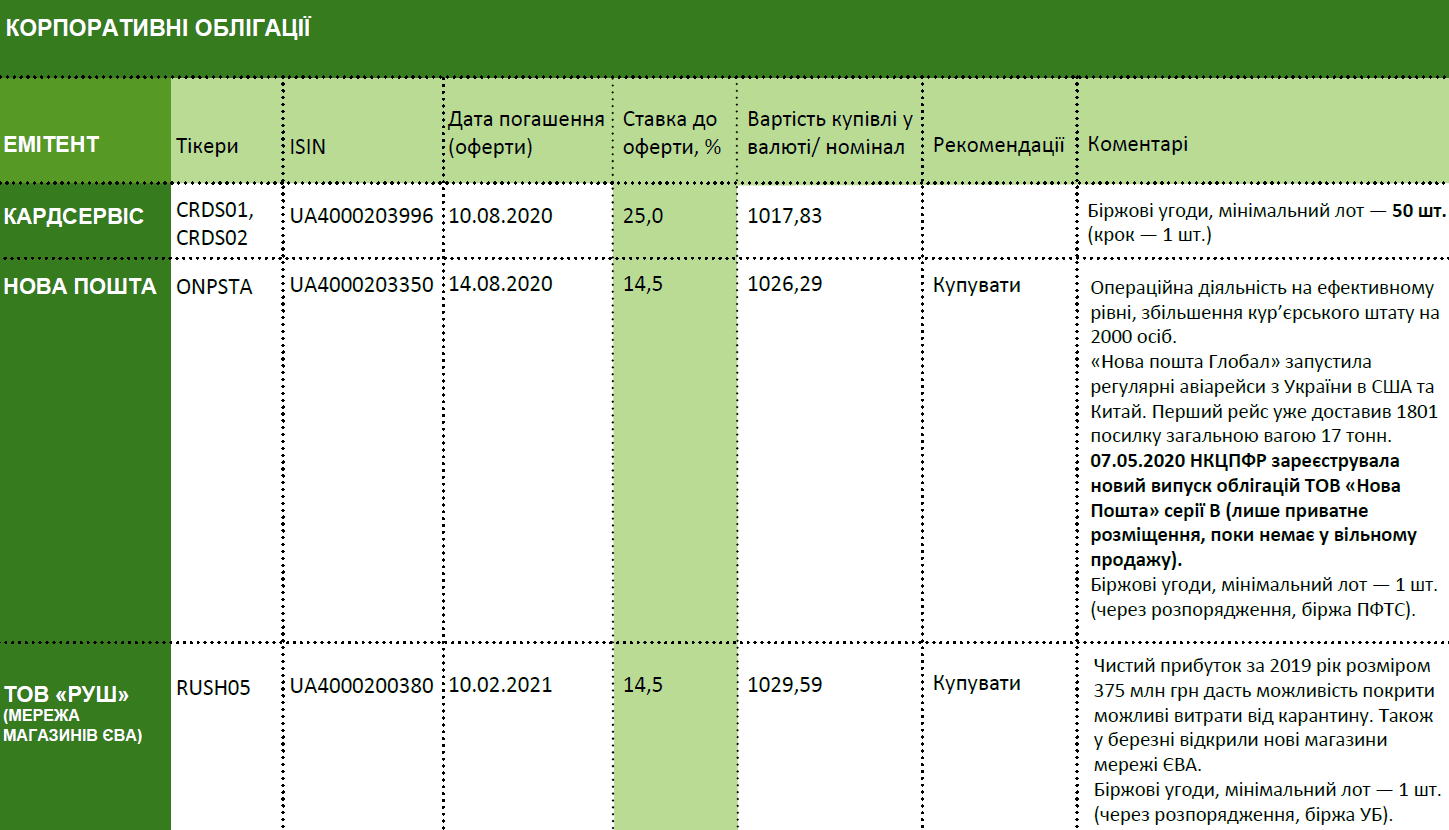Click the 14,5 rate in ТОВ «РУШ» row

pos(643,686)
